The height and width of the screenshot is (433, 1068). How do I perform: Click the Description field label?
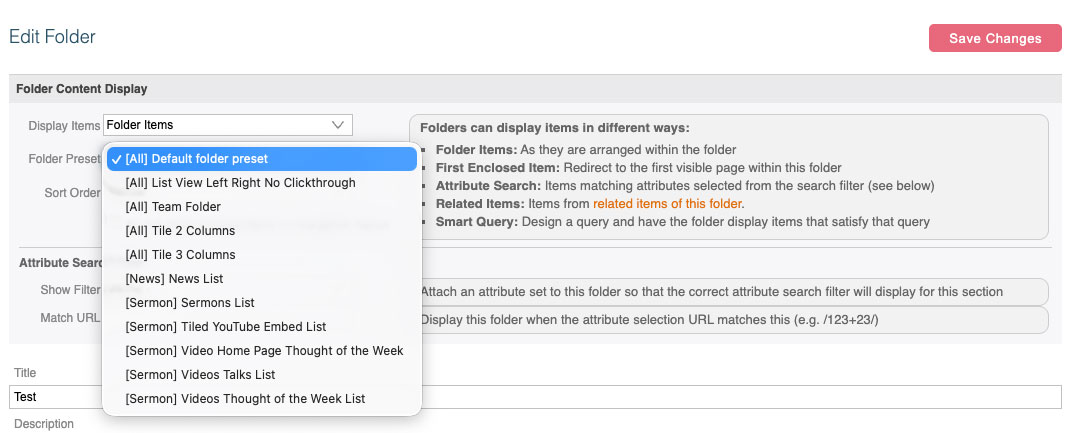(x=44, y=424)
